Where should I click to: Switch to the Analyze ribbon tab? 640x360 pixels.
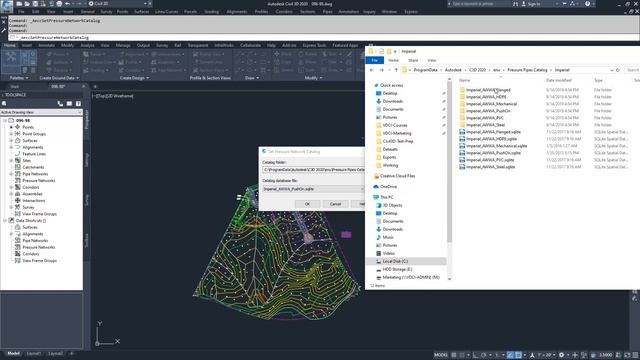tap(87, 45)
